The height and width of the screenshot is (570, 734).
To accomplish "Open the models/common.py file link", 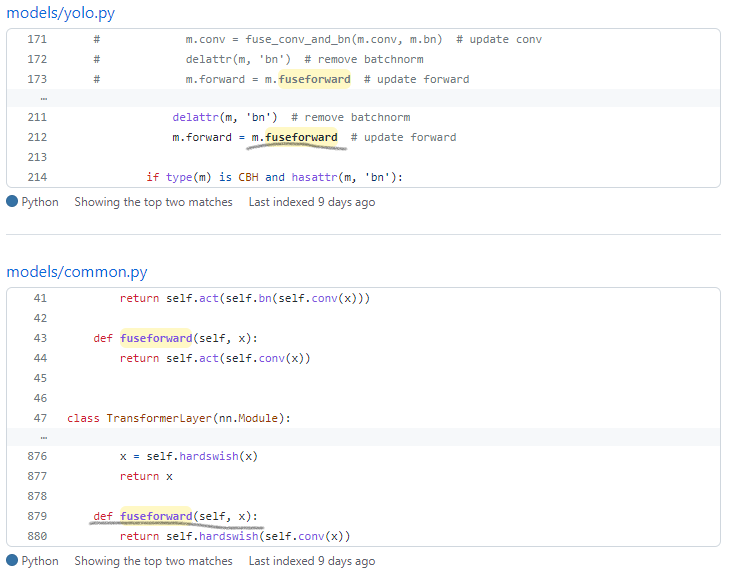I will (x=77, y=271).
